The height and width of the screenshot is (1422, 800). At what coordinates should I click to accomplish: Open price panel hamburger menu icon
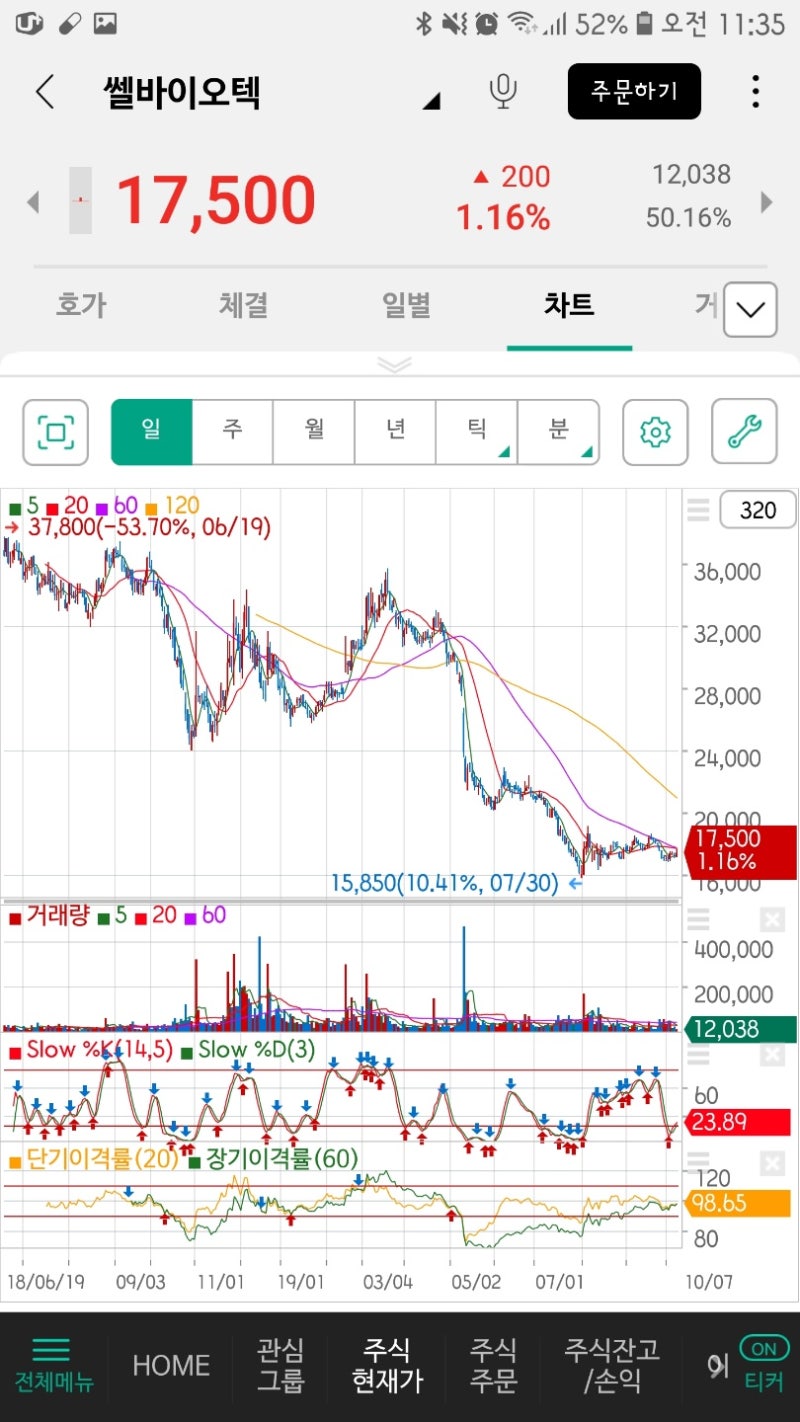[698, 510]
